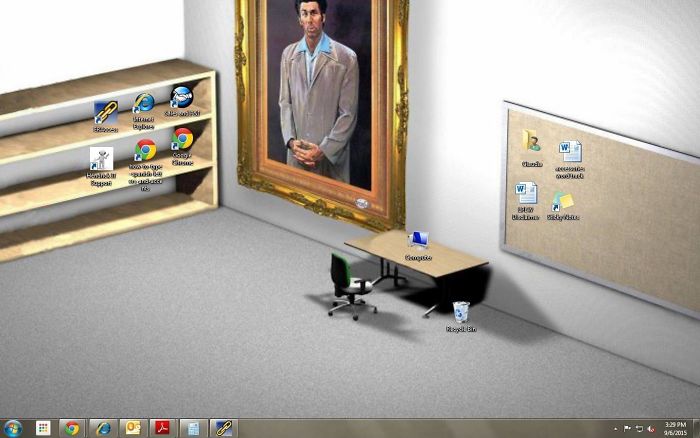Open the ERAccess chain-link desktop shortcut
This screenshot has height=438, width=700.
pos(105,113)
